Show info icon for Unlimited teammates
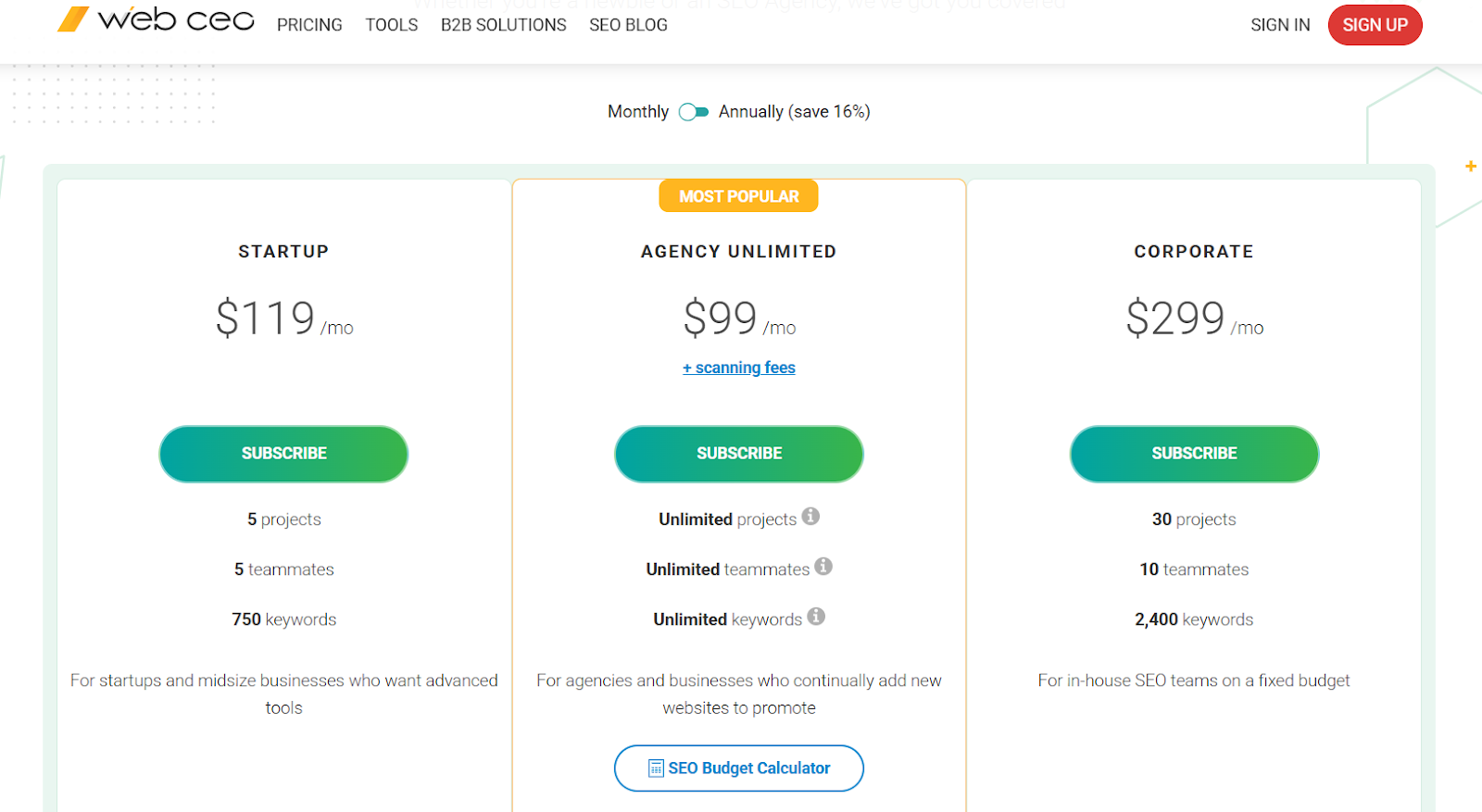 click(x=823, y=567)
